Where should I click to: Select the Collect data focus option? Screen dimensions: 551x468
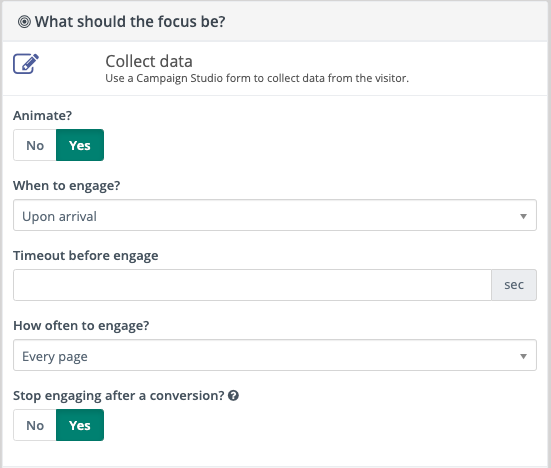click(x=275, y=69)
